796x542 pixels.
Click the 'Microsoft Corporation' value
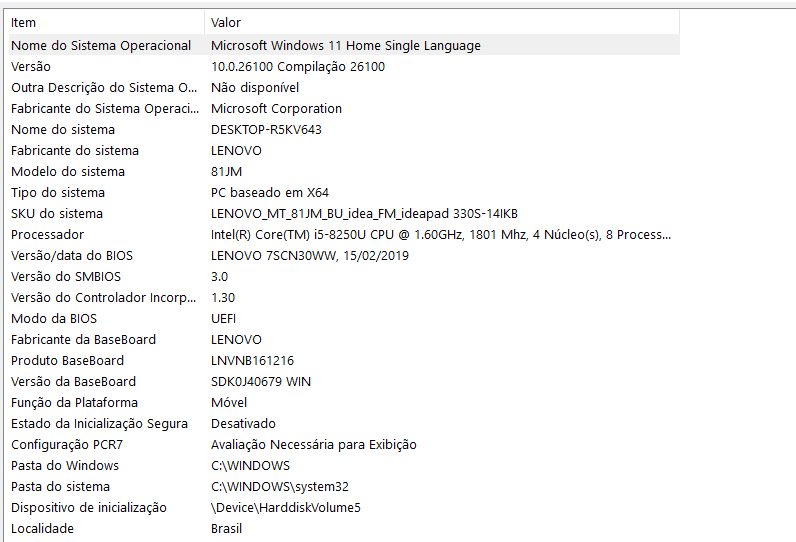click(x=277, y=109)
